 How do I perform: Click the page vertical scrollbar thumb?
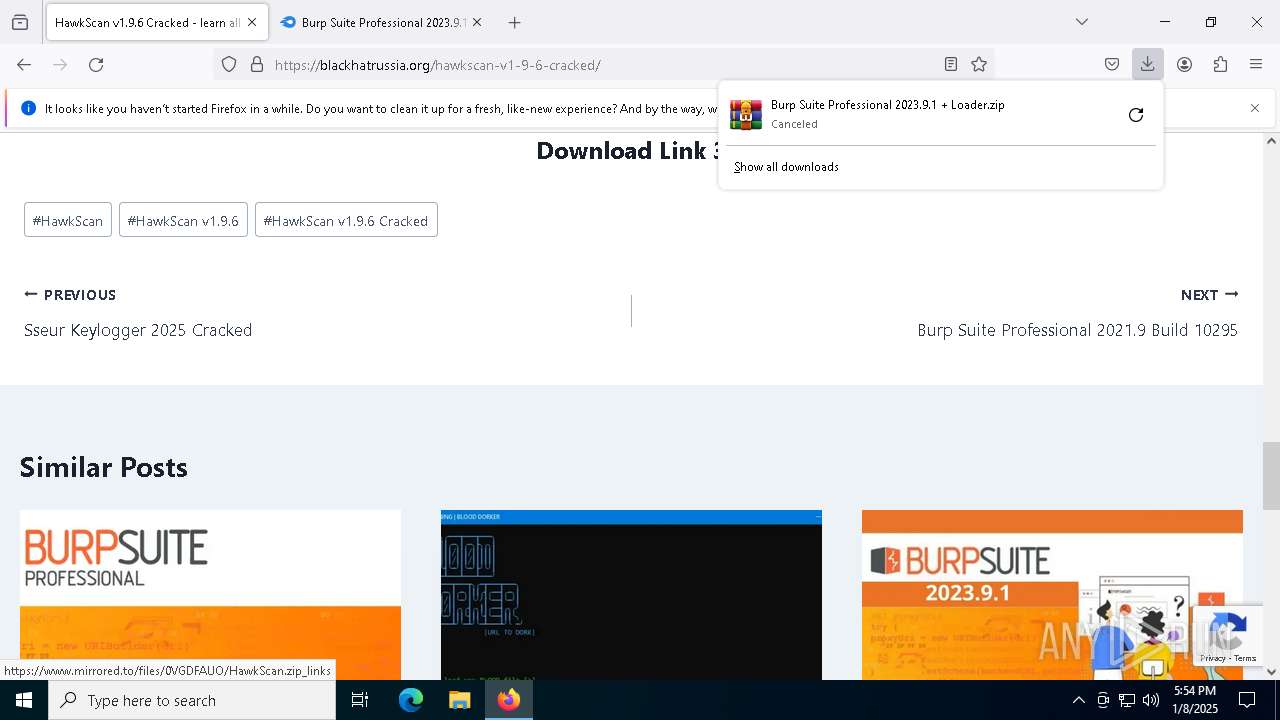pos(1271,476)
